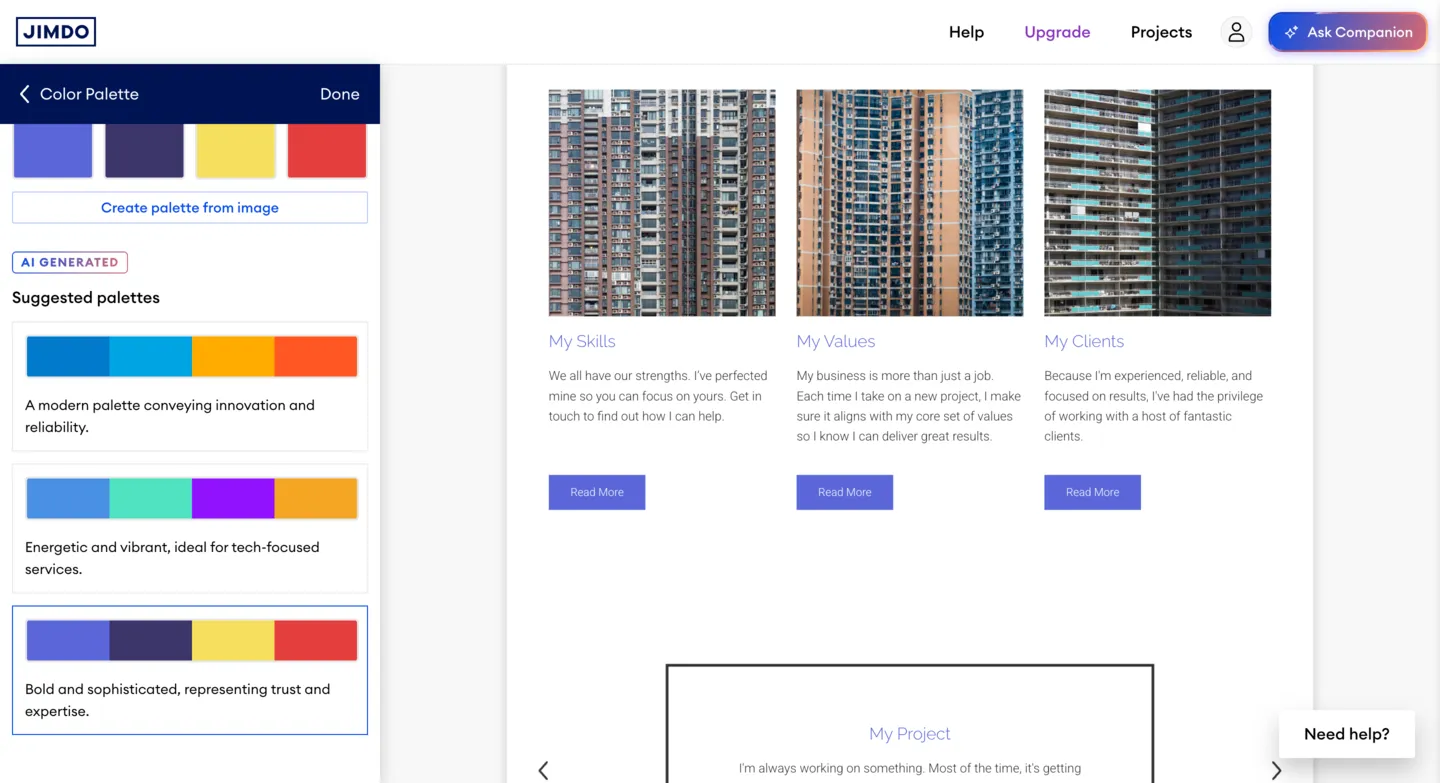This screenshot has width=1440, height=783.
Task: Click Create palette from image button
Action: tap(190, 208)
